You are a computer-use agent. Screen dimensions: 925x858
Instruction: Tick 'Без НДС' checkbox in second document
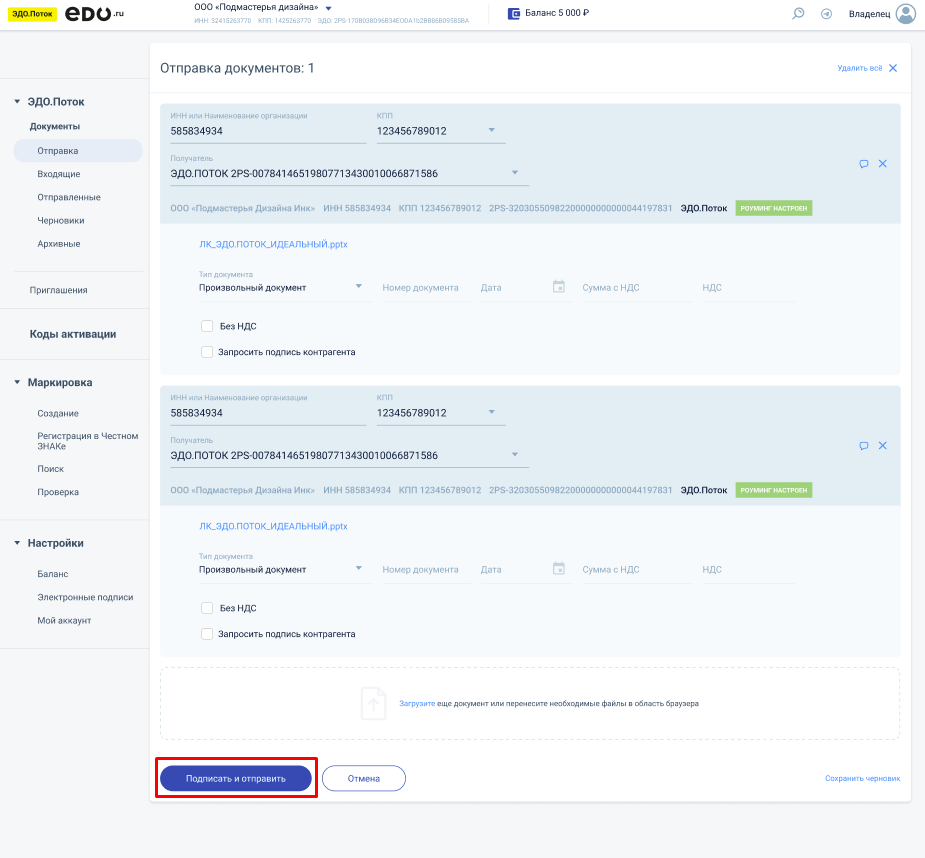coord(207,608)
